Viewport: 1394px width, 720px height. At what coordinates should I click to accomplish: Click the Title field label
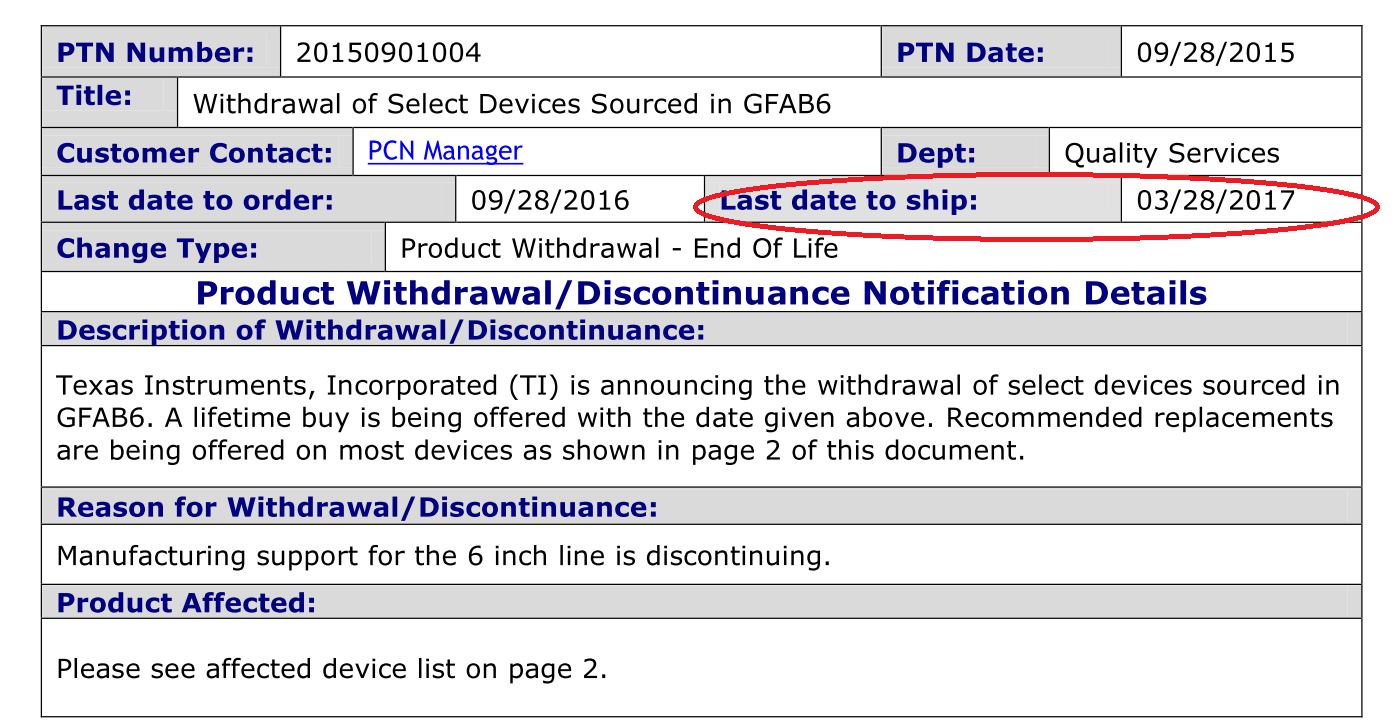95,96
